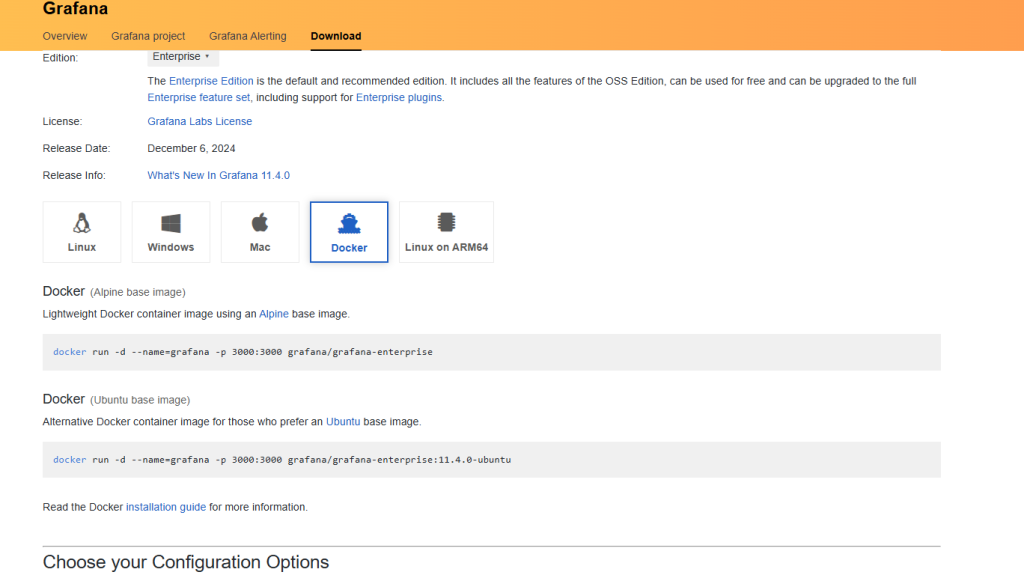Viewport: 1024px width, 584px height.
Task: Click the Docker (Alpine base image) heading
Action: point(114,291)
